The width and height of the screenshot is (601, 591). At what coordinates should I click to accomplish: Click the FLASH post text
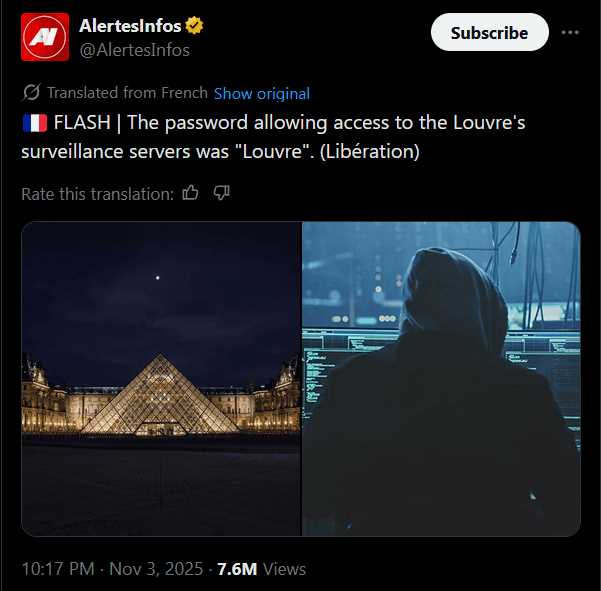(273, 137)
